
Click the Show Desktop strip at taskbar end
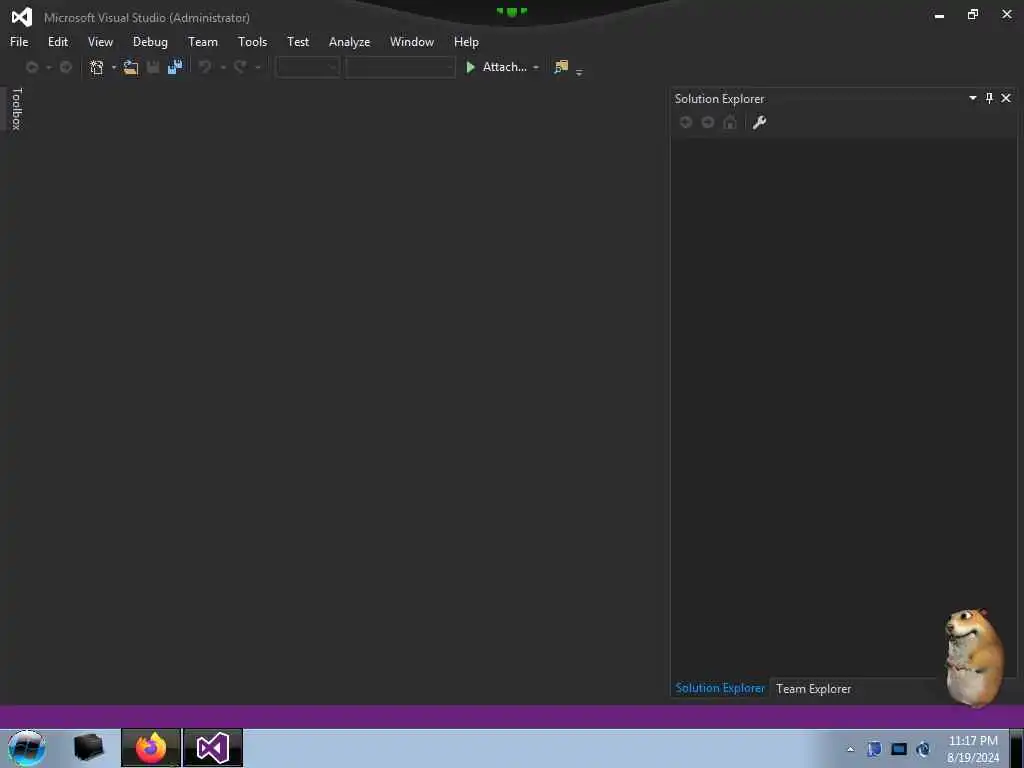[x=1017, y=748]
